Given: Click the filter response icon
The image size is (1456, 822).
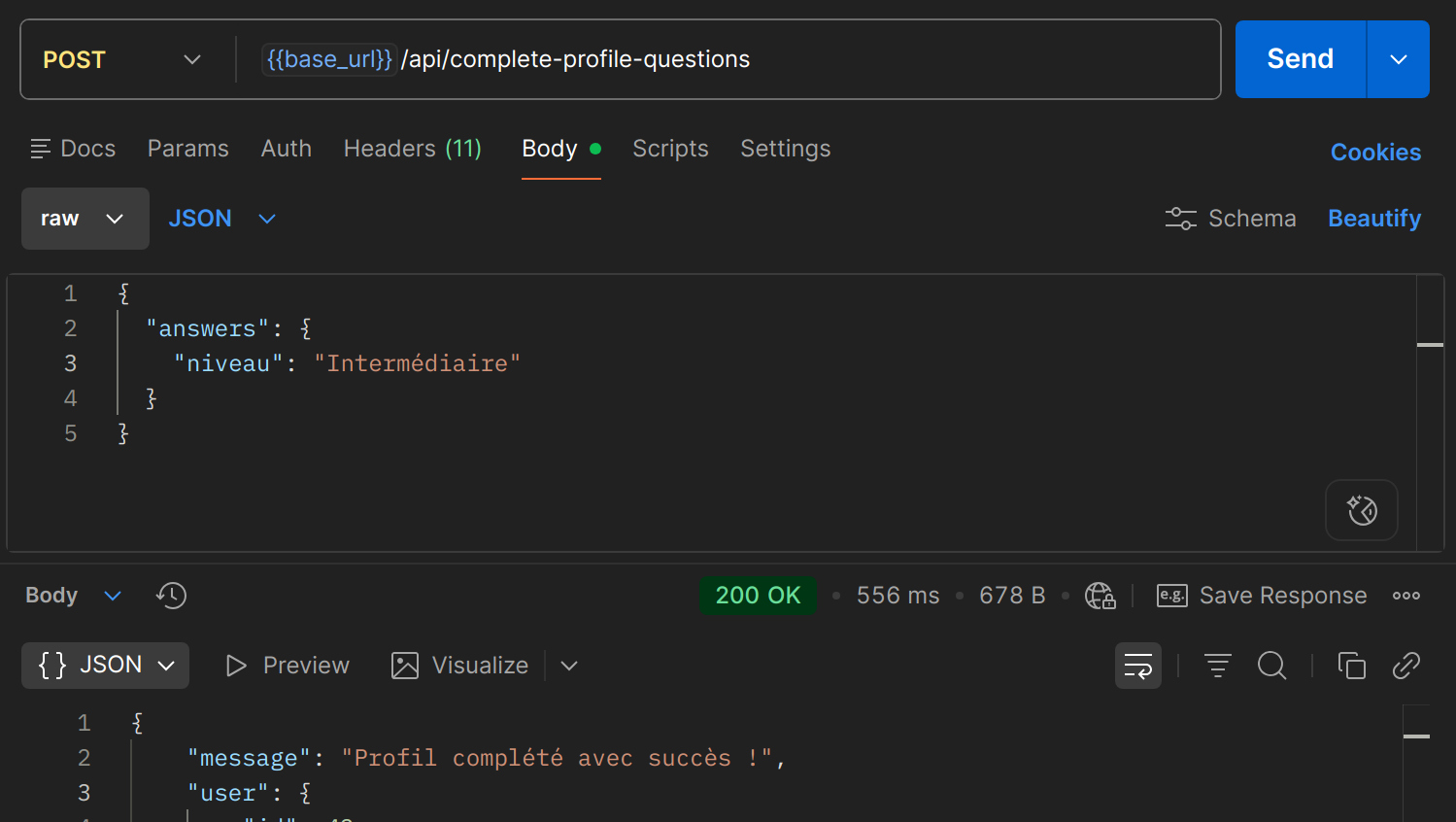Looking at the screenshot, I should coord(1217,666).
